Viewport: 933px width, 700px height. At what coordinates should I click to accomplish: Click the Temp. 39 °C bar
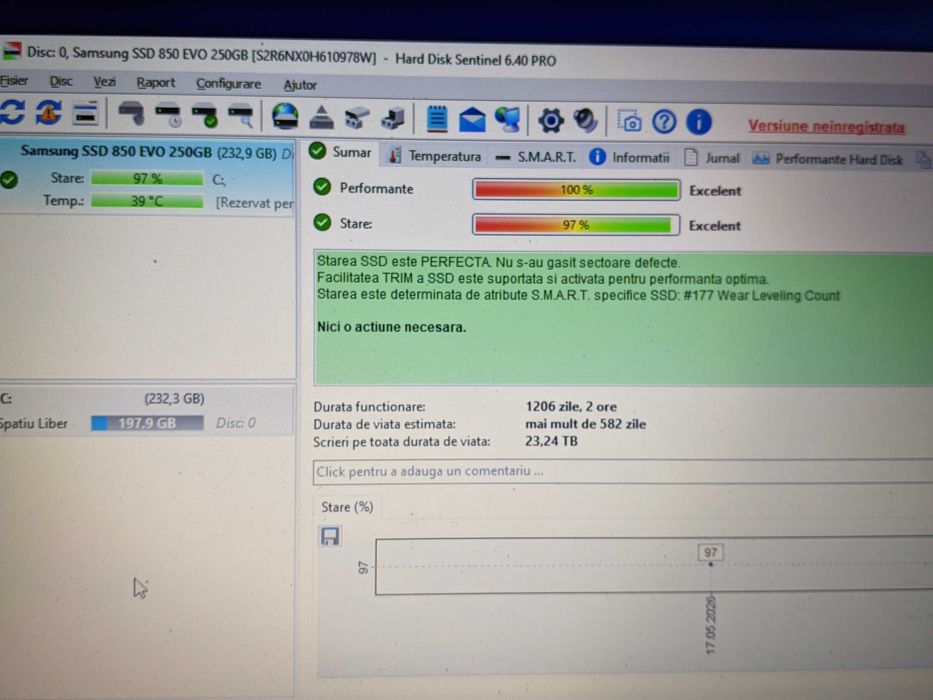tap(147, 201)
